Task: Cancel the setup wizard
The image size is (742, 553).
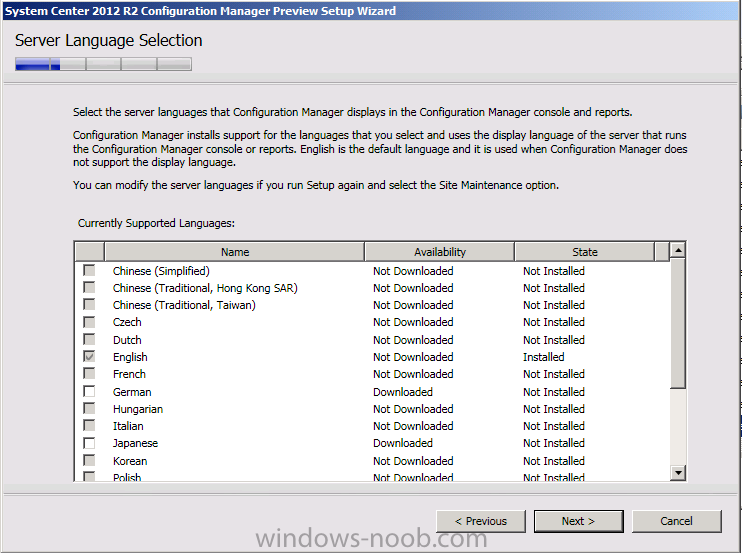Action: pos(677,521)
